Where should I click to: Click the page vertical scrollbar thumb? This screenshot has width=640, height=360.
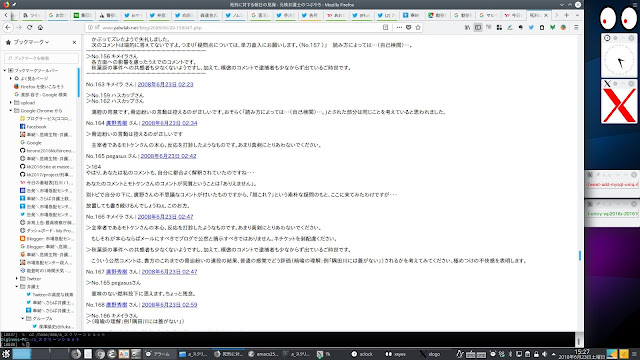tap(580, 256)
